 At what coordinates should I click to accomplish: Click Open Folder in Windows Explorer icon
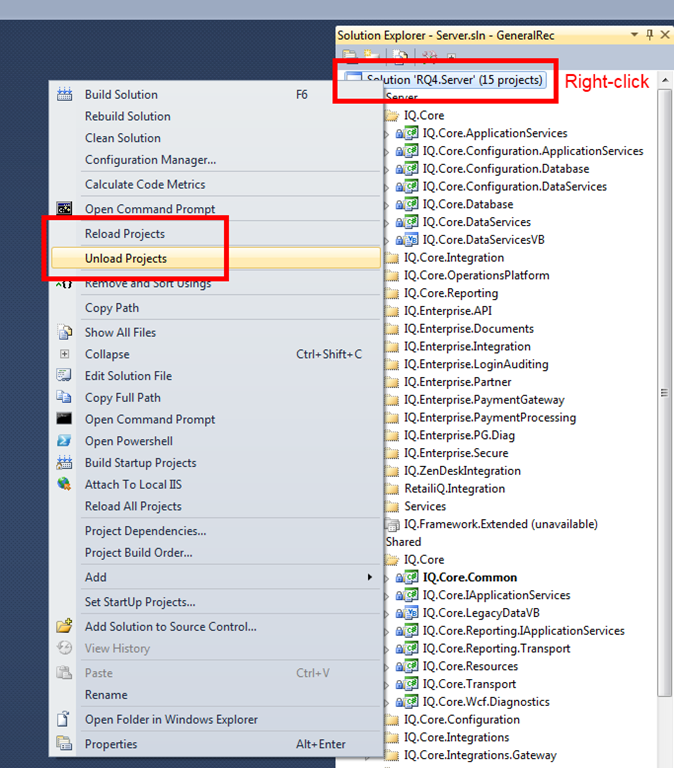pos(63,719)
